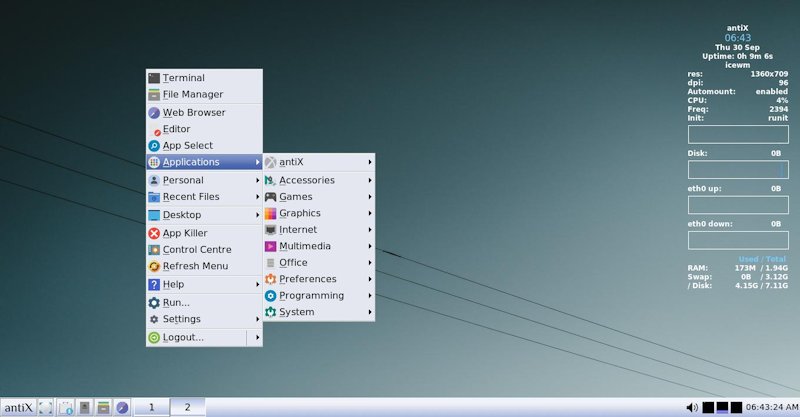Image resolution: width=800 pixels, height=417 pixels.
Task: Click the red App Killer icon
Action: tap(154, 233)
